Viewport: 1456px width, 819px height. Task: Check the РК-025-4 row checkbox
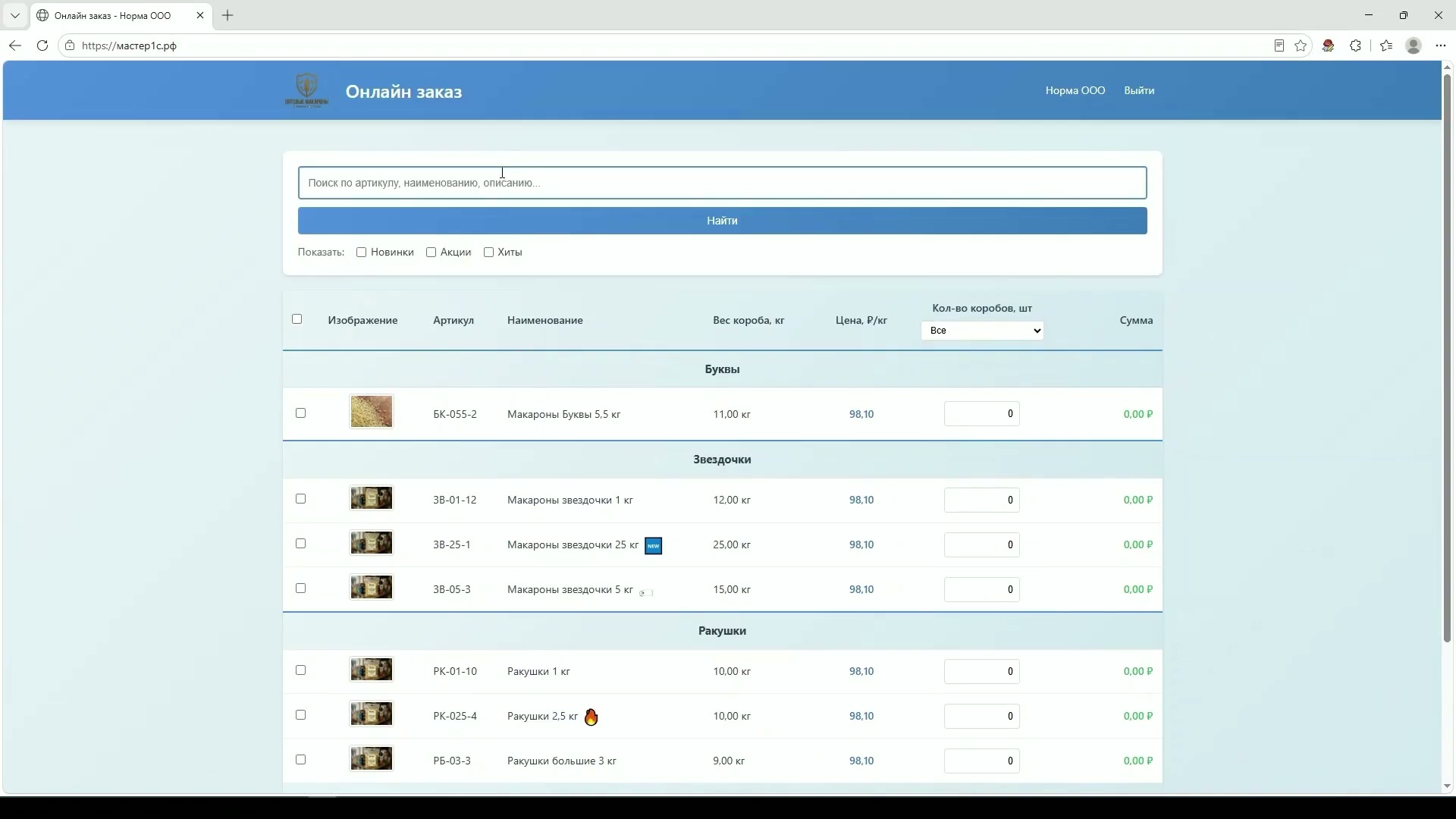click(x=301, y=715)
